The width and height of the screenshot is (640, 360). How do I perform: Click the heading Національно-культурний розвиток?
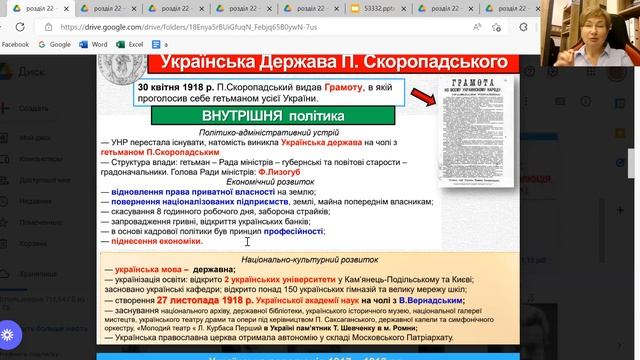pyautogui.click(x=310, y=260)
